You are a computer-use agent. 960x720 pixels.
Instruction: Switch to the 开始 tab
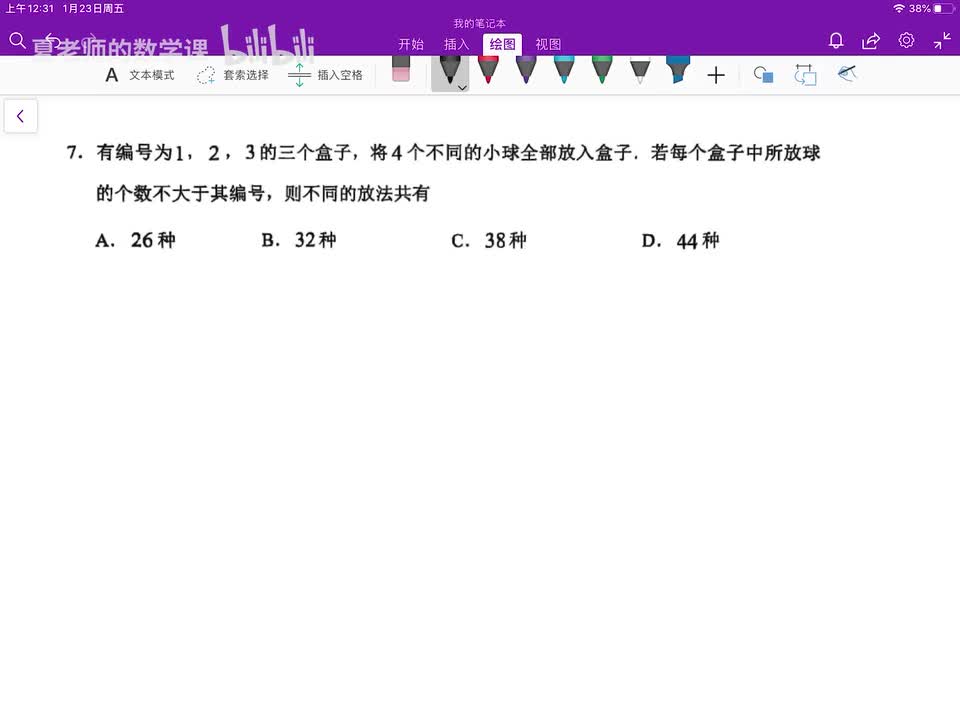point(411,44)
